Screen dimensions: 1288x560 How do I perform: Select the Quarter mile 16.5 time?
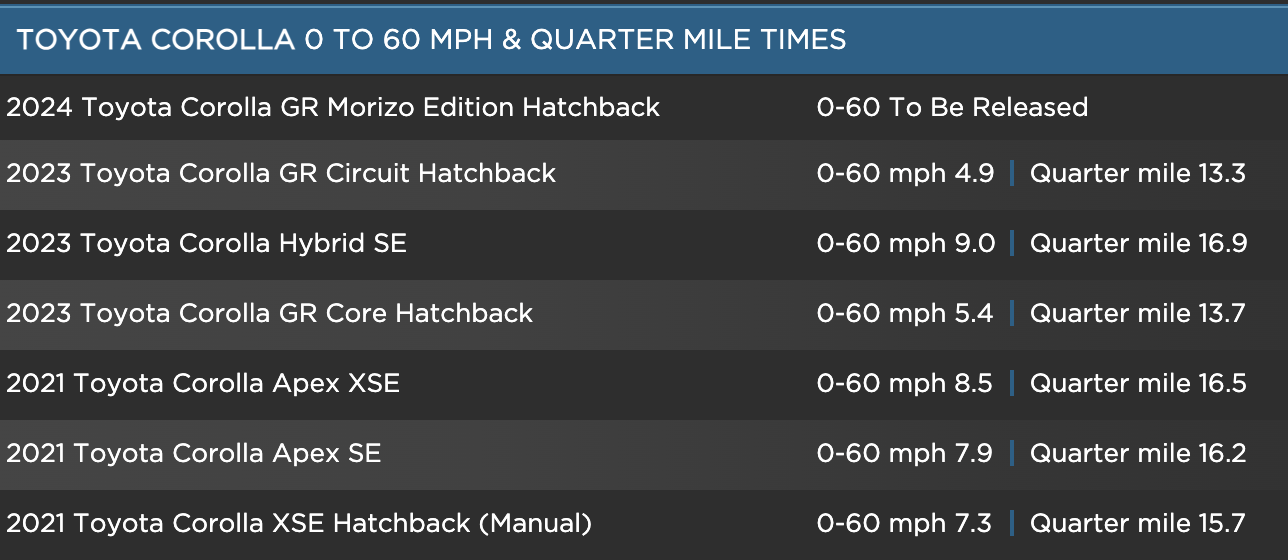[x=1138, y=383]
